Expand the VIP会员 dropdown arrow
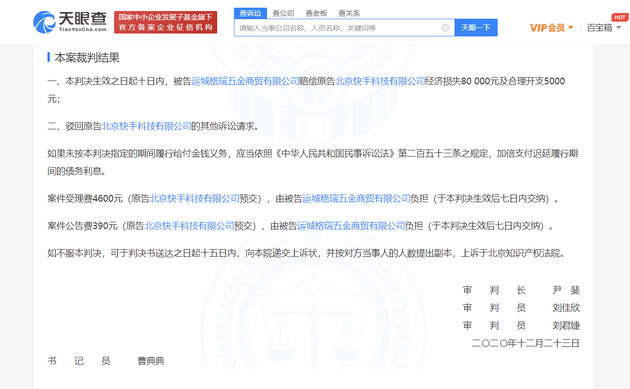 571,28
